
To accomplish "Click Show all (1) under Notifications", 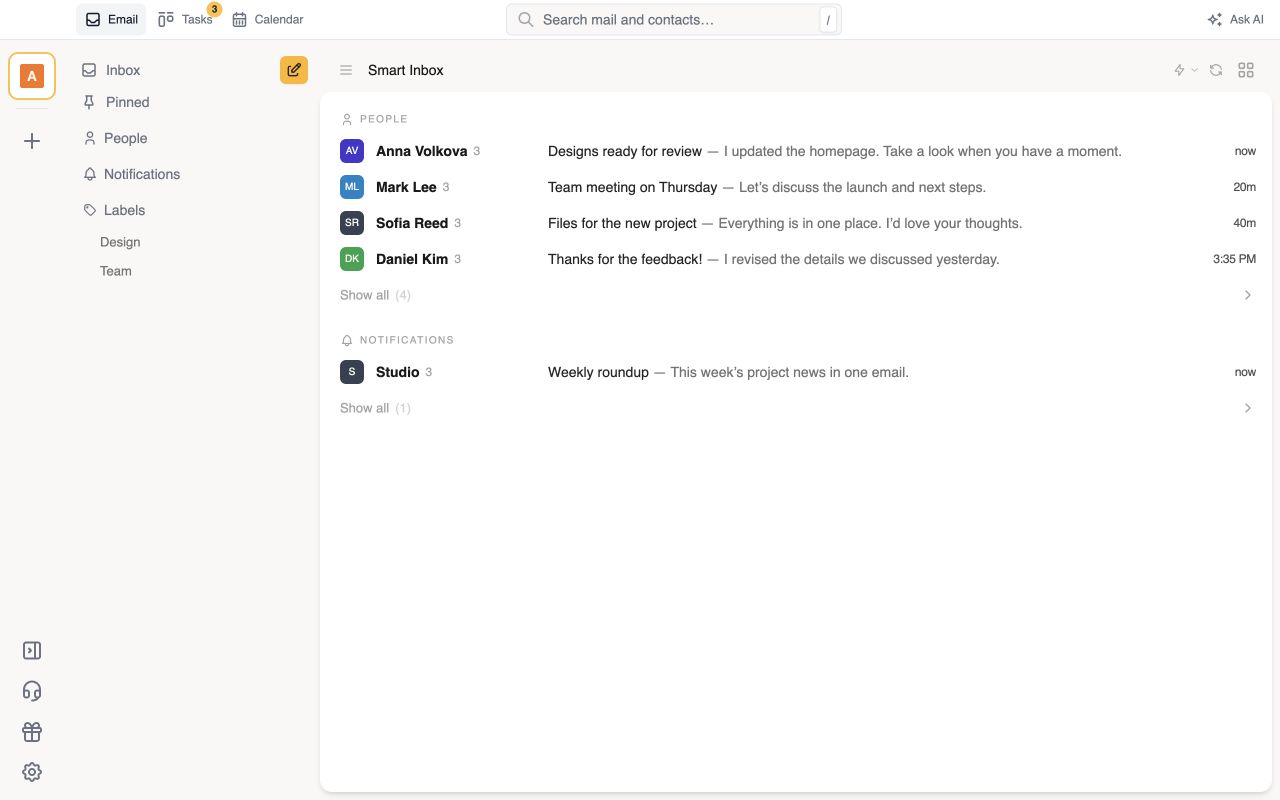I will [375, 408].
